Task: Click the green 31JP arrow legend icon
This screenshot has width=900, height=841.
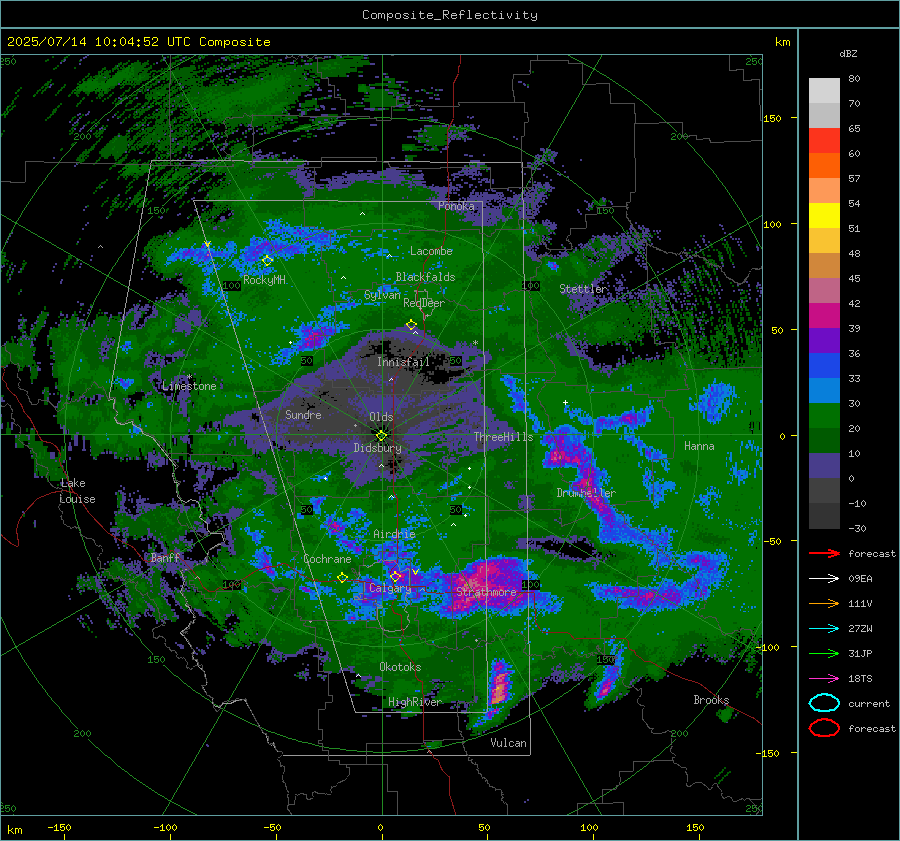Action: pos(824,653)
